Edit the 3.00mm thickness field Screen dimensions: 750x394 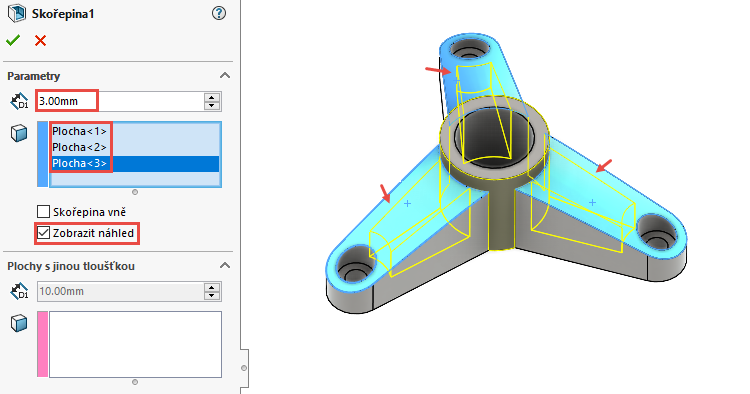(x=121, y=101)
